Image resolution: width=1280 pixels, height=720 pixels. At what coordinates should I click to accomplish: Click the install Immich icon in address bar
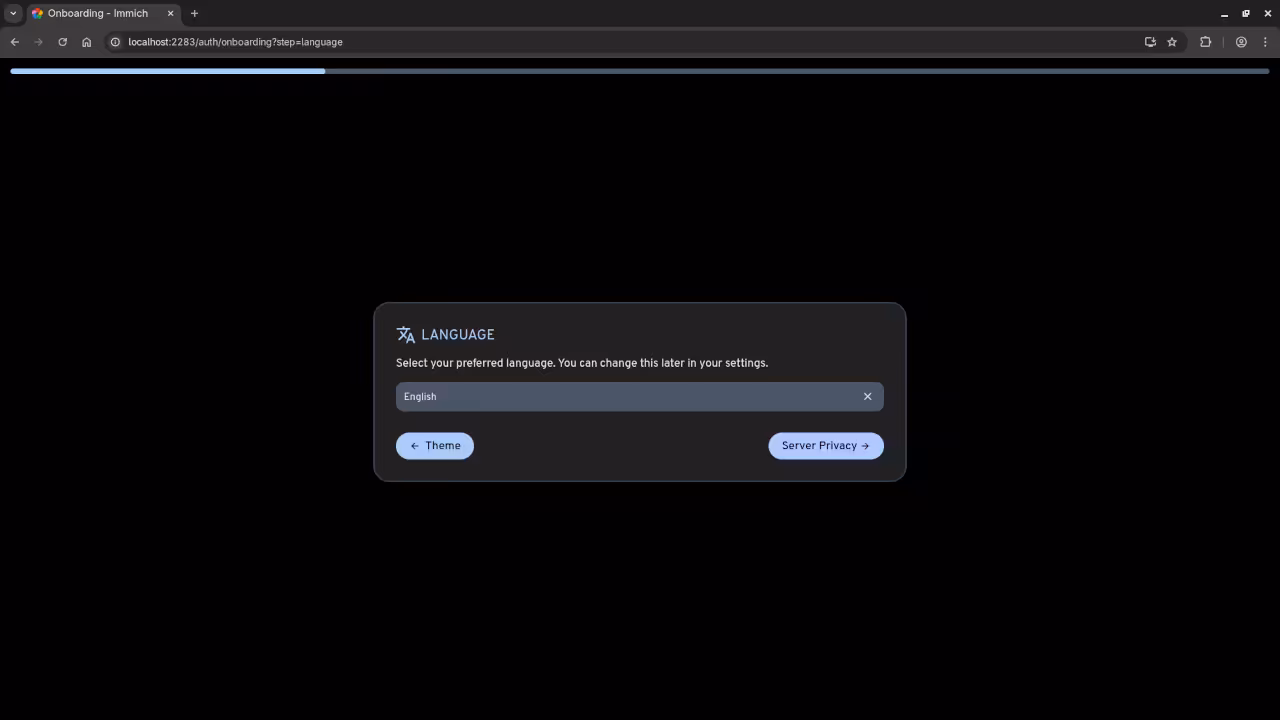coord(1150,42)
